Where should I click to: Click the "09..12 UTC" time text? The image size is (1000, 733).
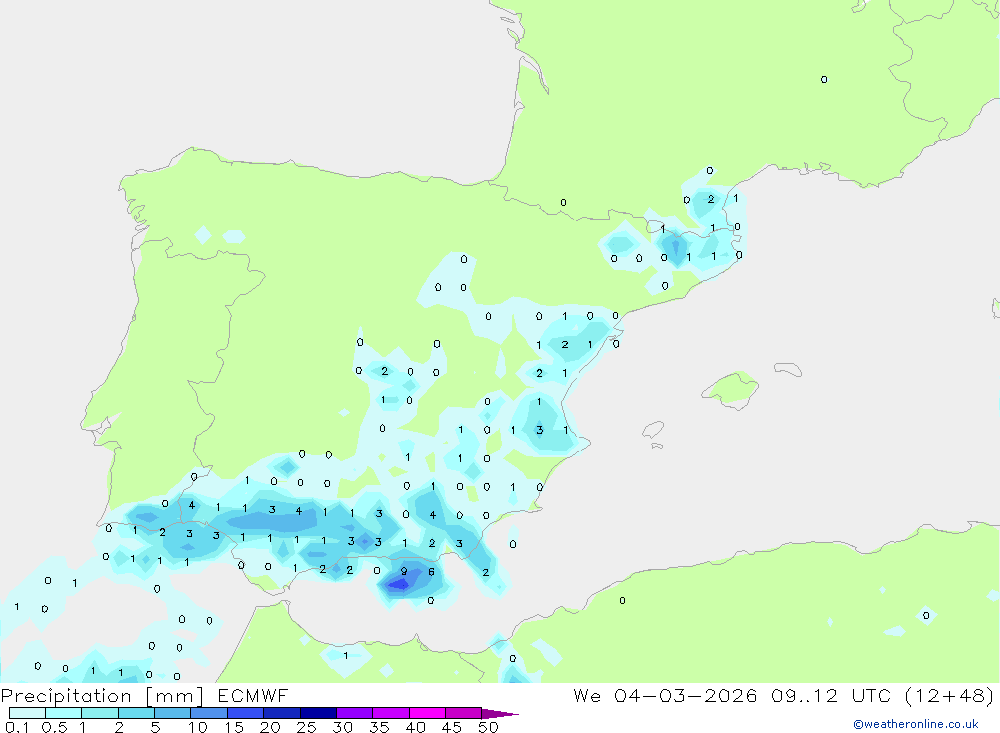pyautogui.click(x=830, y=695)
